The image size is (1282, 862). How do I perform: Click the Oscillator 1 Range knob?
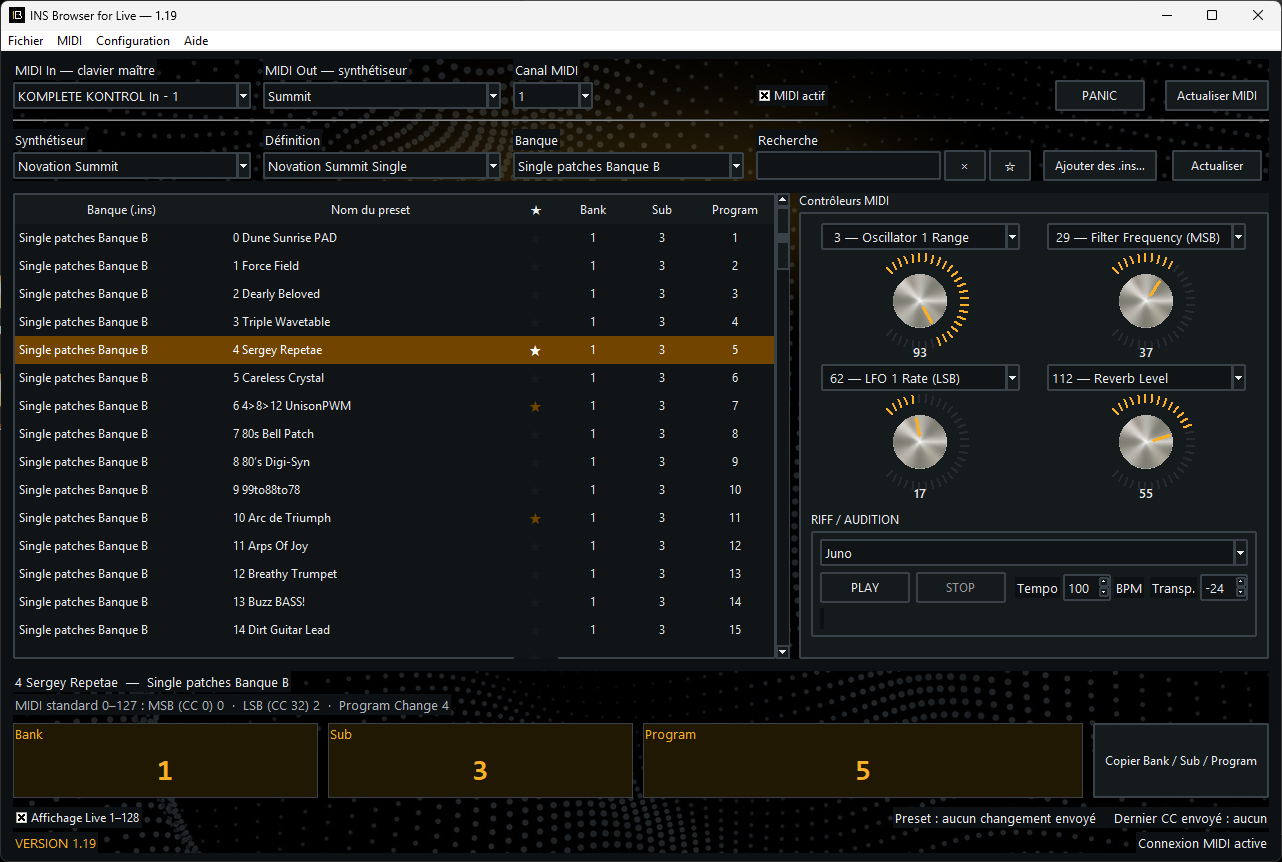tap(920, 299)
